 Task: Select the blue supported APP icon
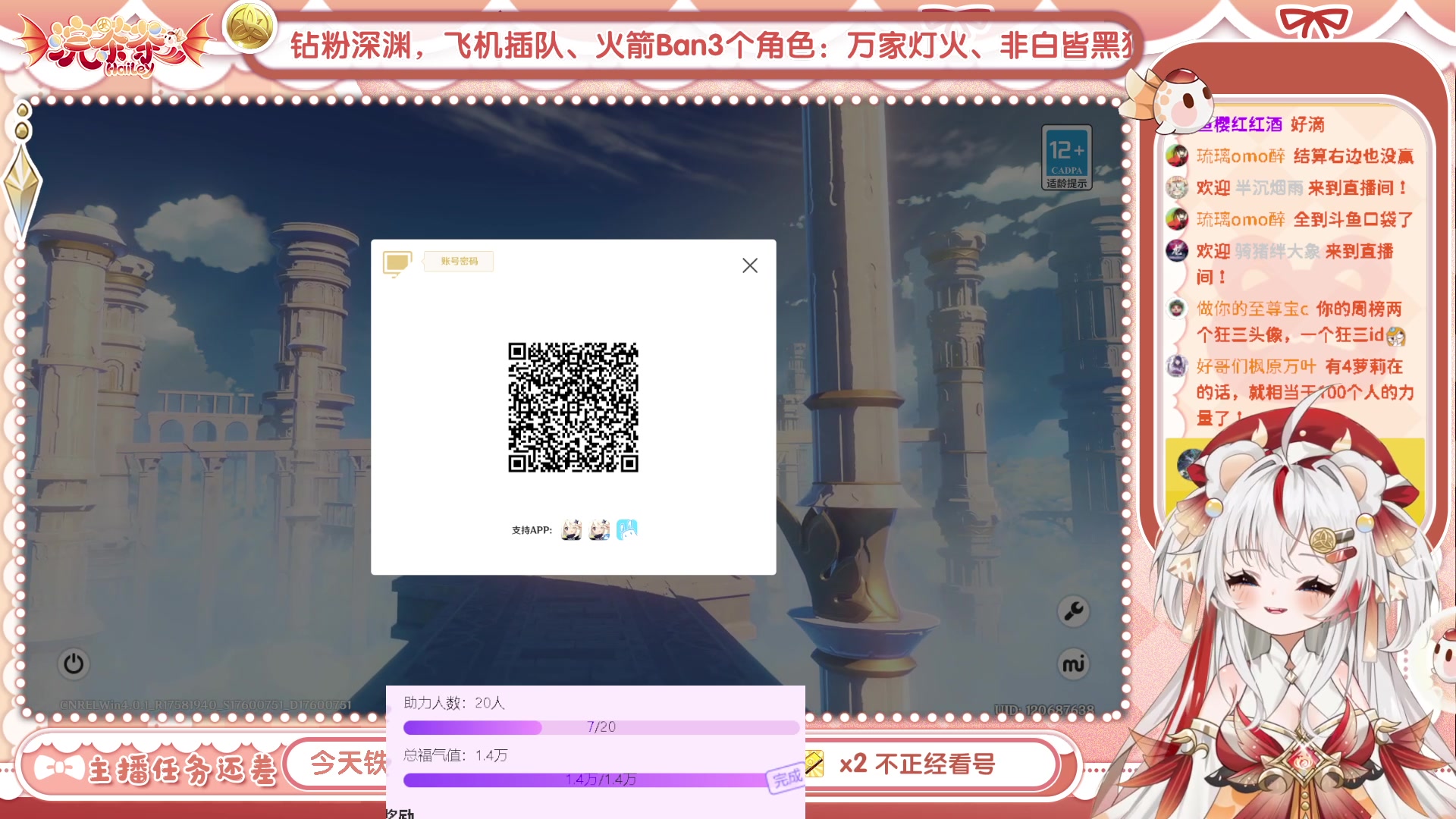click(x=627, y=529)
